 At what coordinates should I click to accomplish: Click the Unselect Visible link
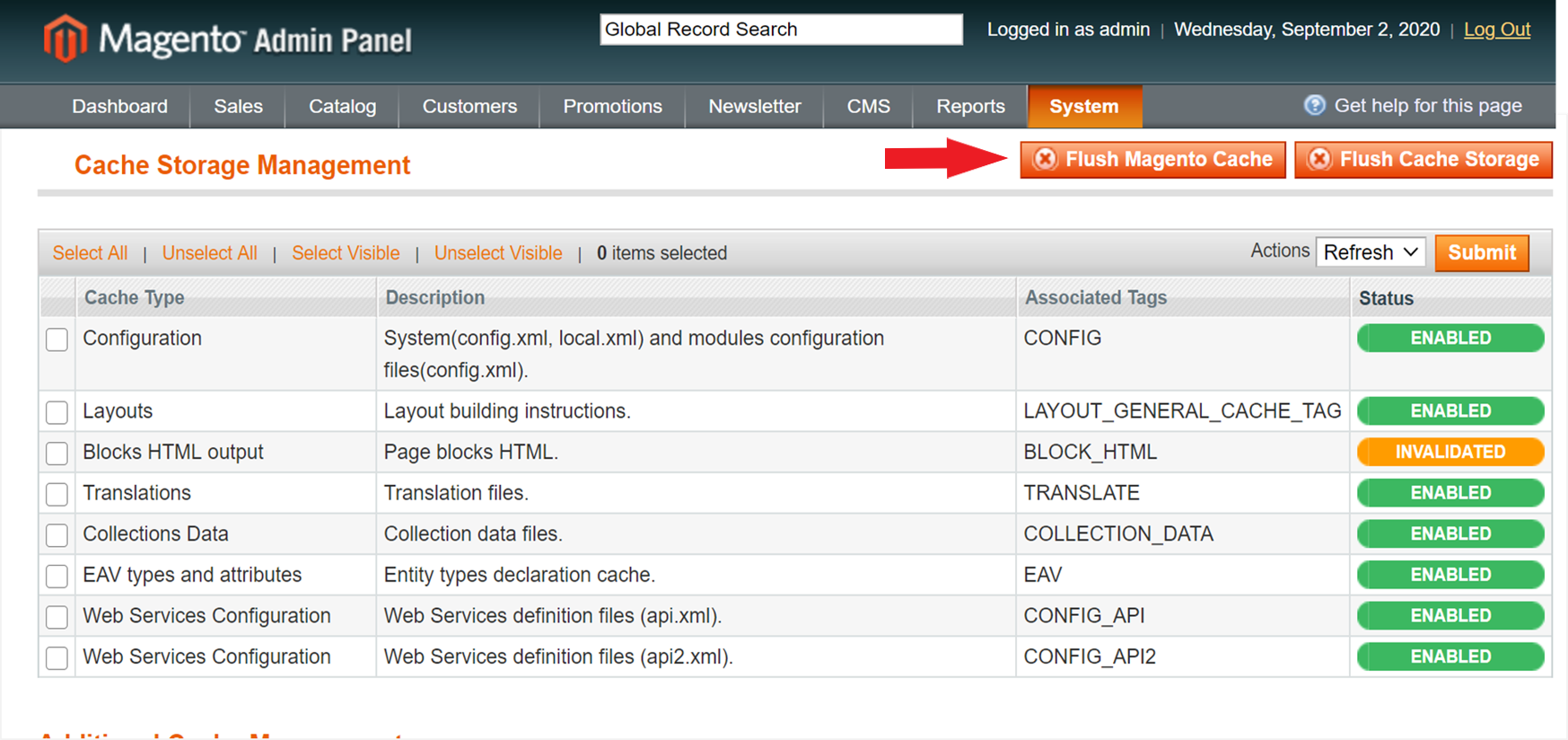pos(498,253)
